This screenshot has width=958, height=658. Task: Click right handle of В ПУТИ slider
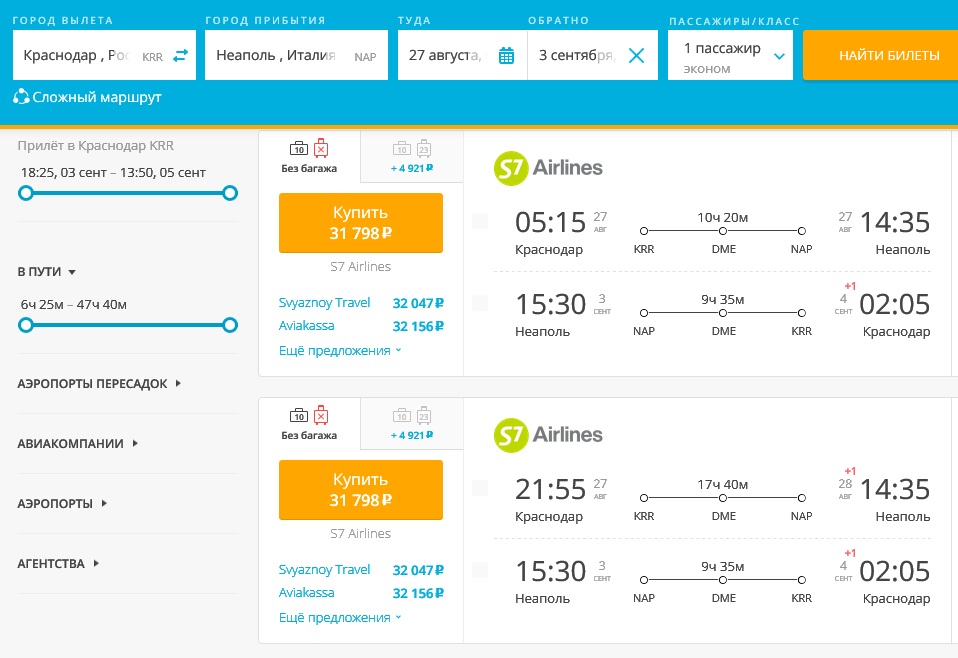tap(230, 324)
